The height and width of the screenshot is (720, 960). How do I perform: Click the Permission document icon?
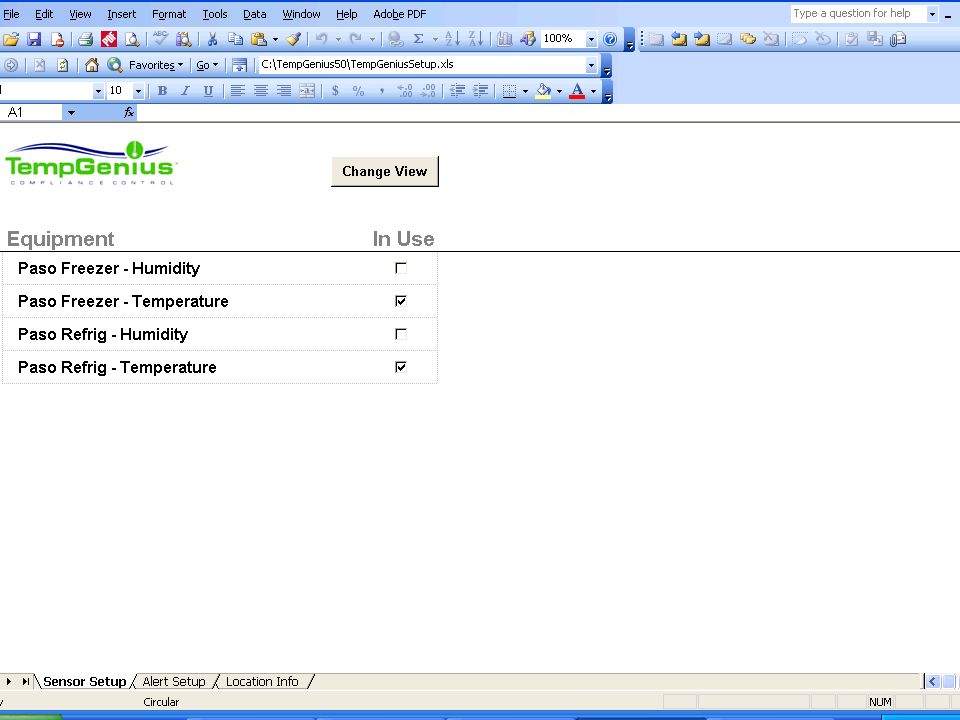point(58,39)
